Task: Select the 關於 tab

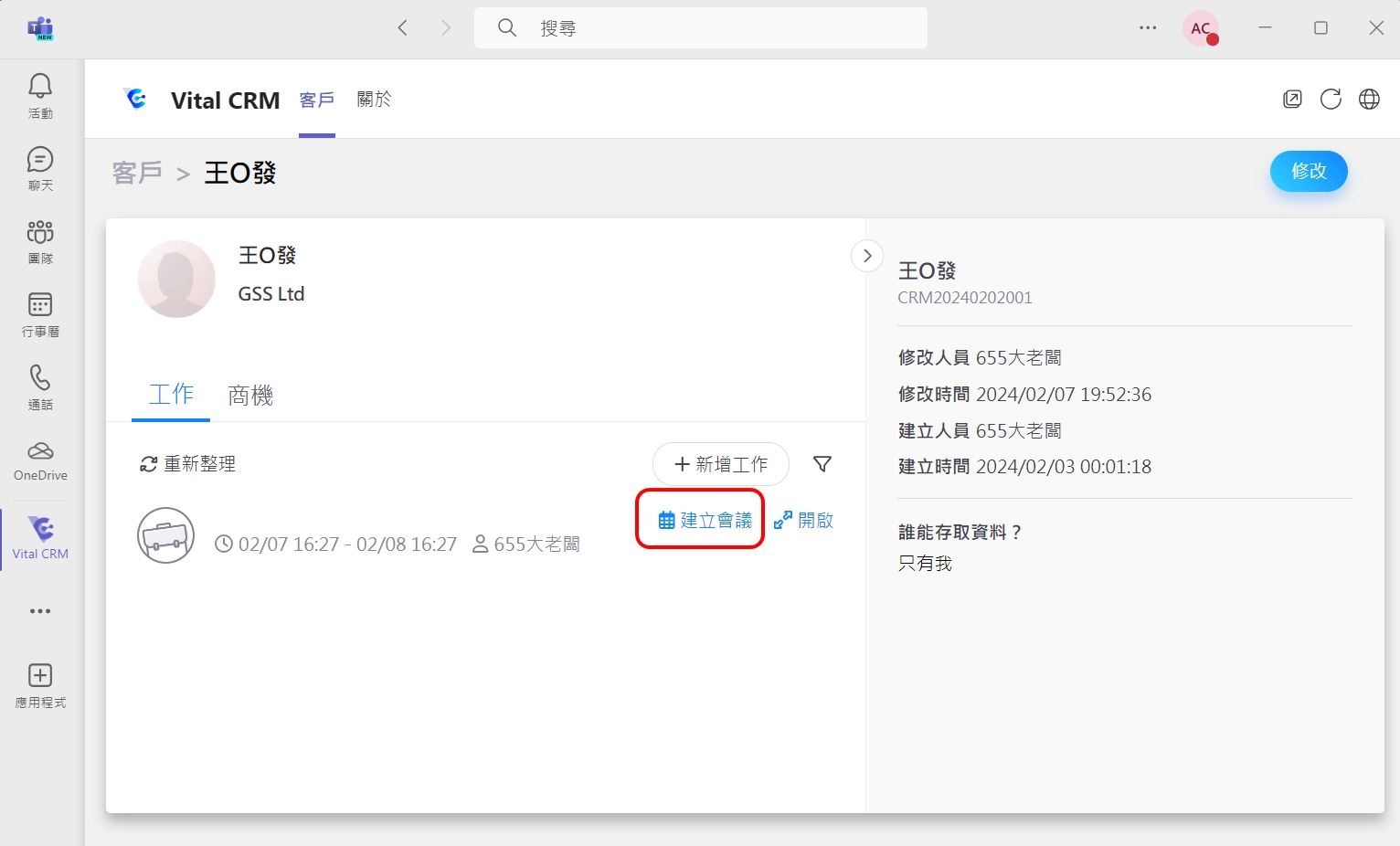Action: click(374, 100)
